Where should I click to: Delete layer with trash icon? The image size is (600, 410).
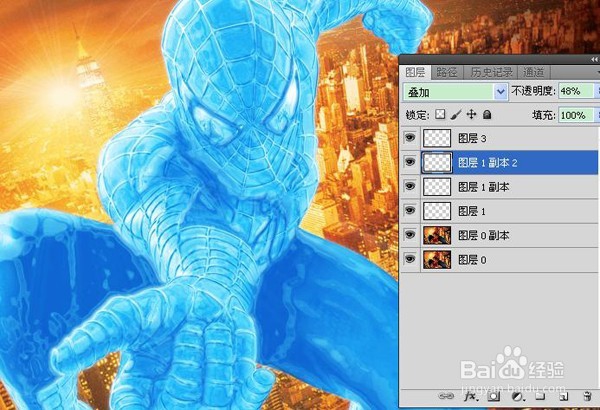pos(587,396)
